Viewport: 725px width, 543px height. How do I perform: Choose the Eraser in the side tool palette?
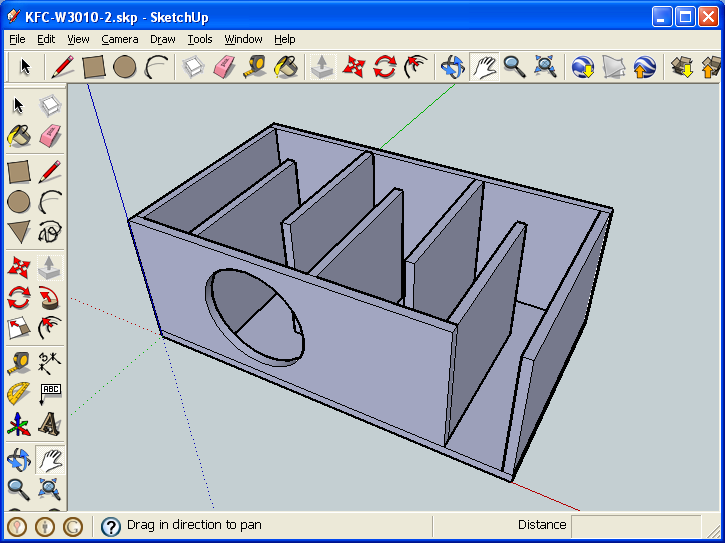(x=49, y=136)
